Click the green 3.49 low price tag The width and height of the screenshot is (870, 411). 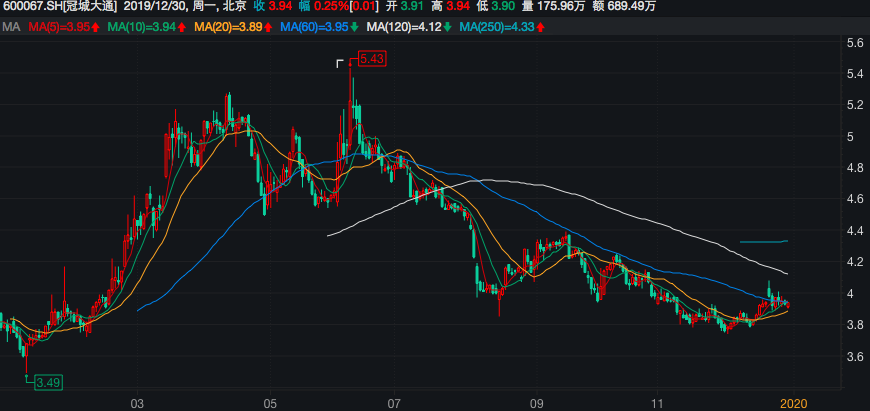point(46,381)
